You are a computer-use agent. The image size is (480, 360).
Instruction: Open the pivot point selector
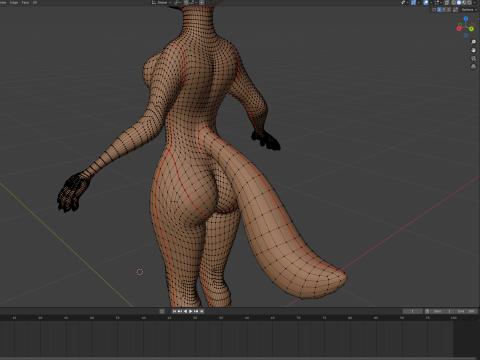(177, 2)
